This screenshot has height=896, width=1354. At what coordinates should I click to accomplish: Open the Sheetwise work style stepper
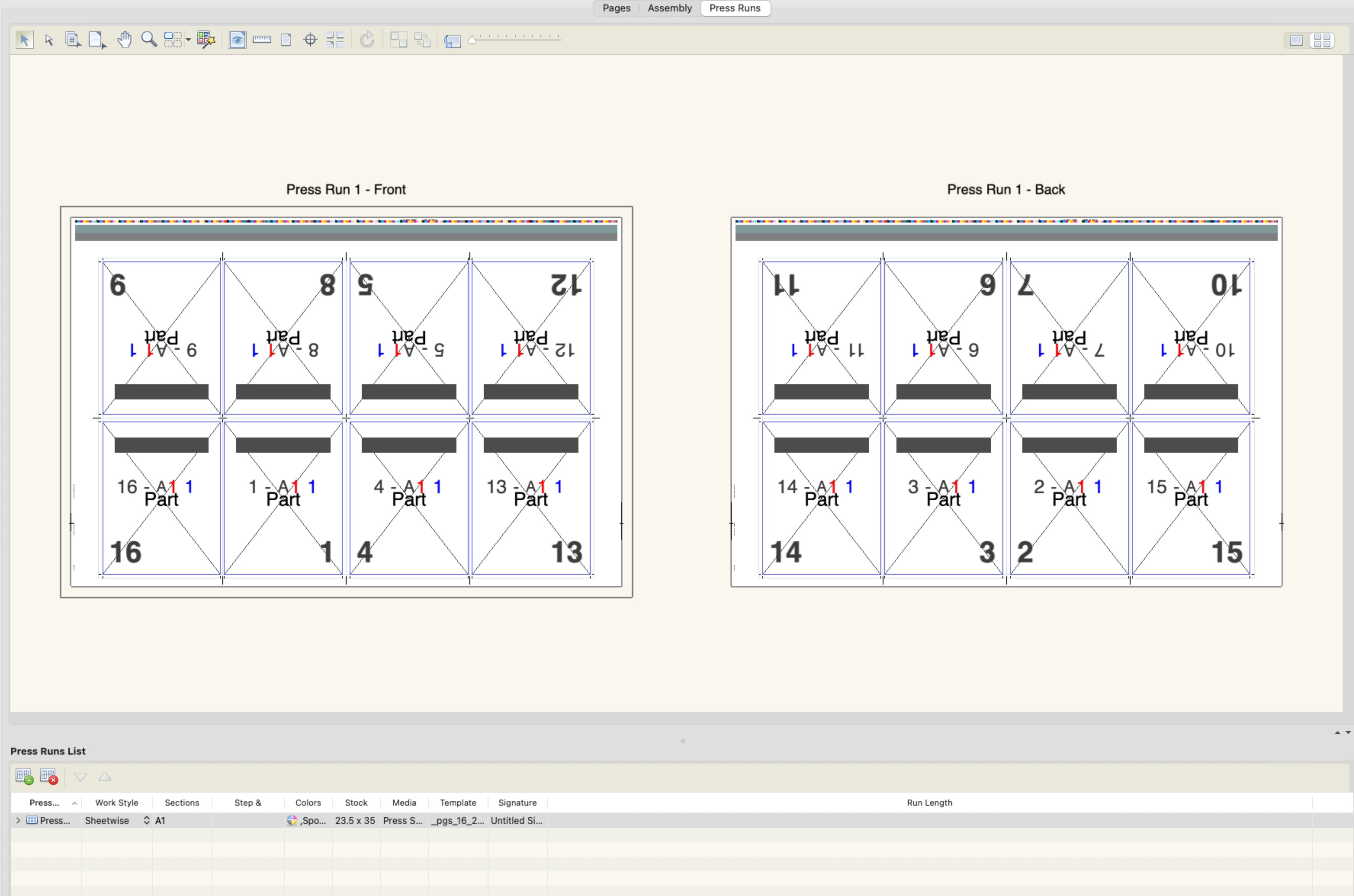click(x=146, y=820)
